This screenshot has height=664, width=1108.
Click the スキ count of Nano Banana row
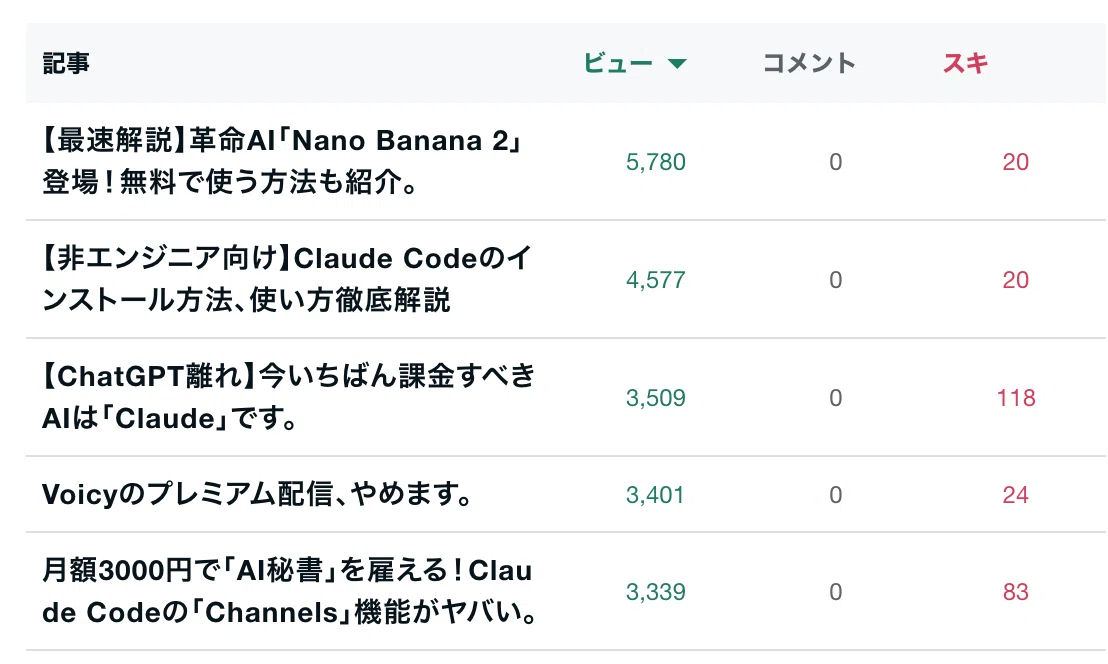tap(1015, 162)
